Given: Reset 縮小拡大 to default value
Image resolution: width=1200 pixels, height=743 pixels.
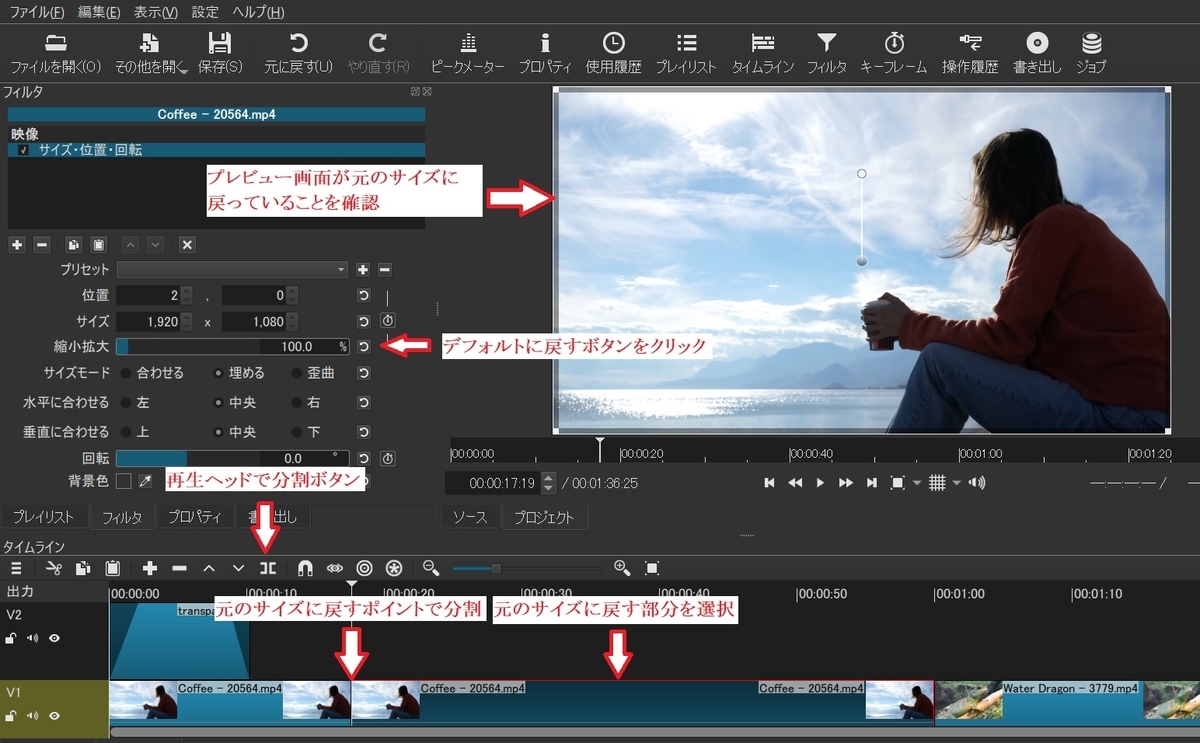Looking at the screenshot, I should [x=364, y=346].
